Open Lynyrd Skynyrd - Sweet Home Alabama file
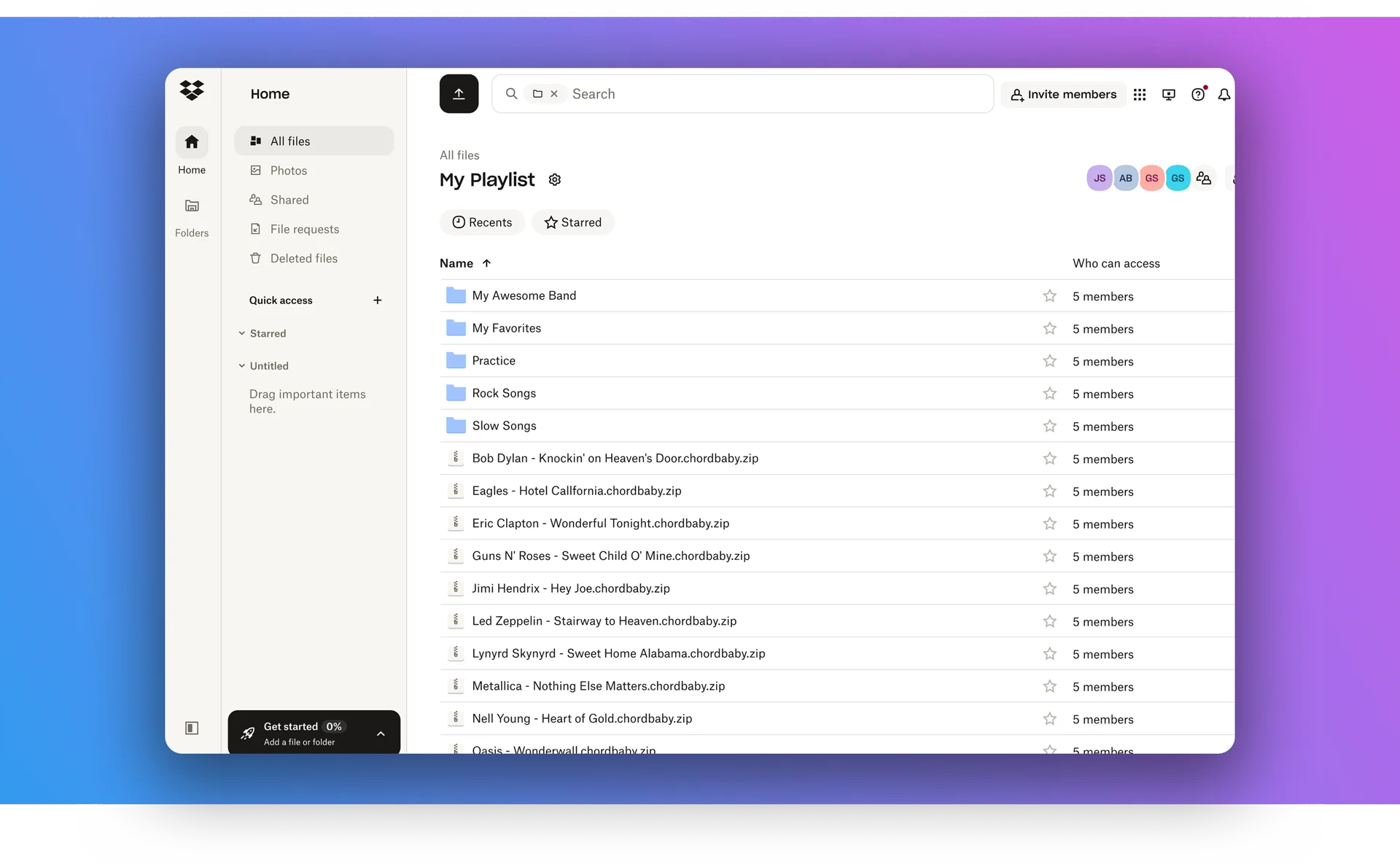Viewport: 1400px width, 864px height. (618, 653)
